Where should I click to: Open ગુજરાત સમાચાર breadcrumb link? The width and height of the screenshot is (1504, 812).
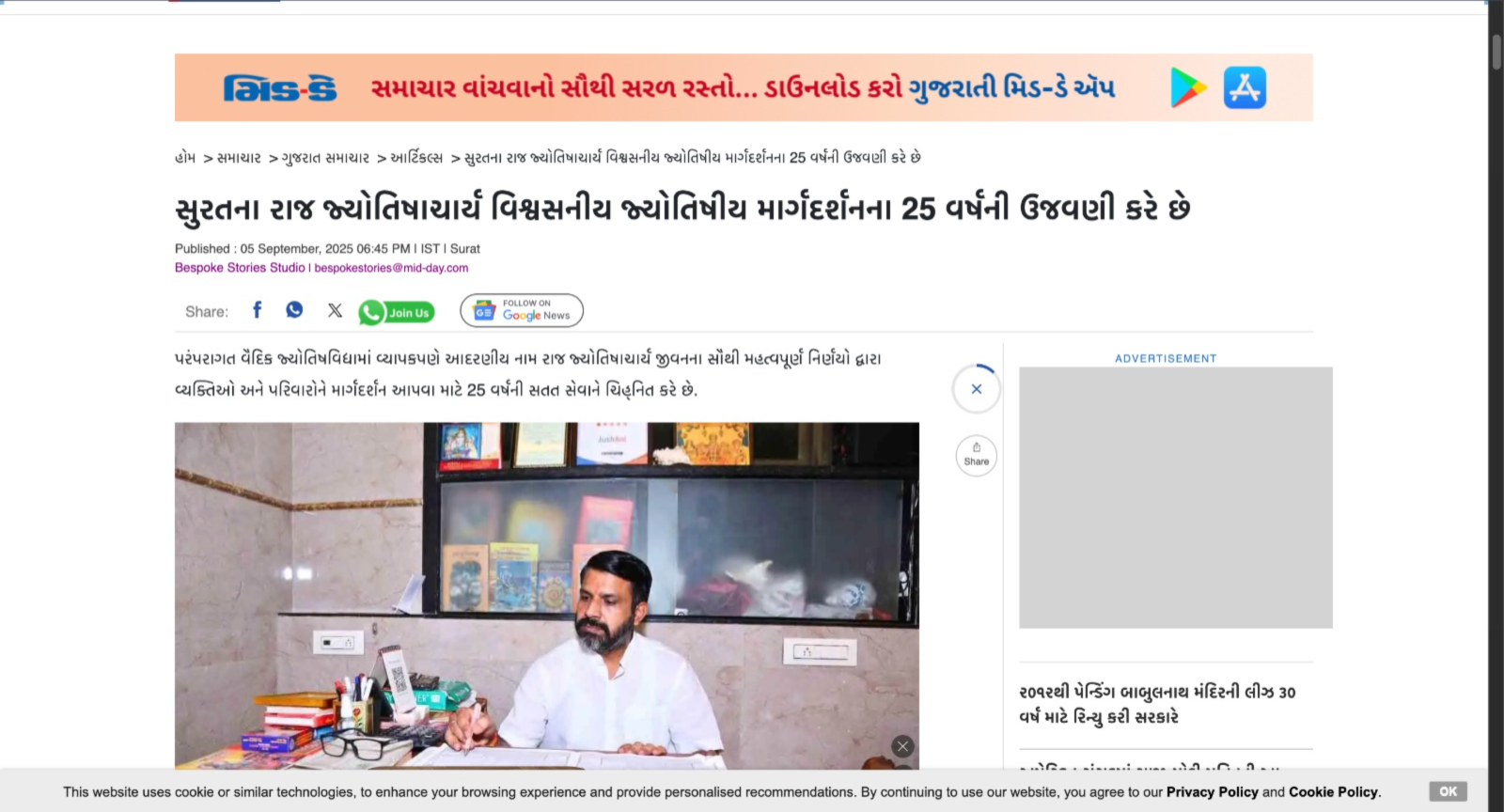point(326,158)
